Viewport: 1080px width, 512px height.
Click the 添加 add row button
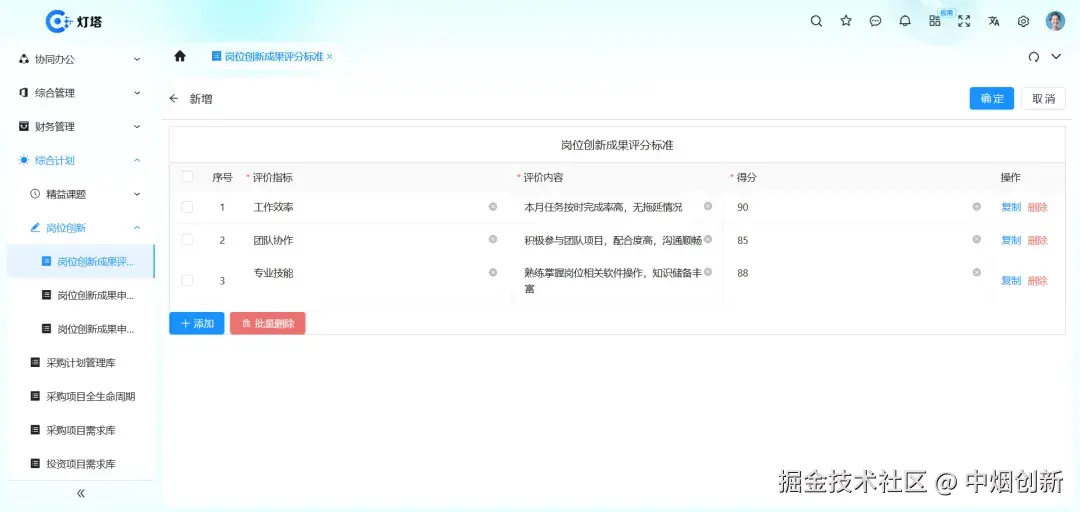[197, 323]
